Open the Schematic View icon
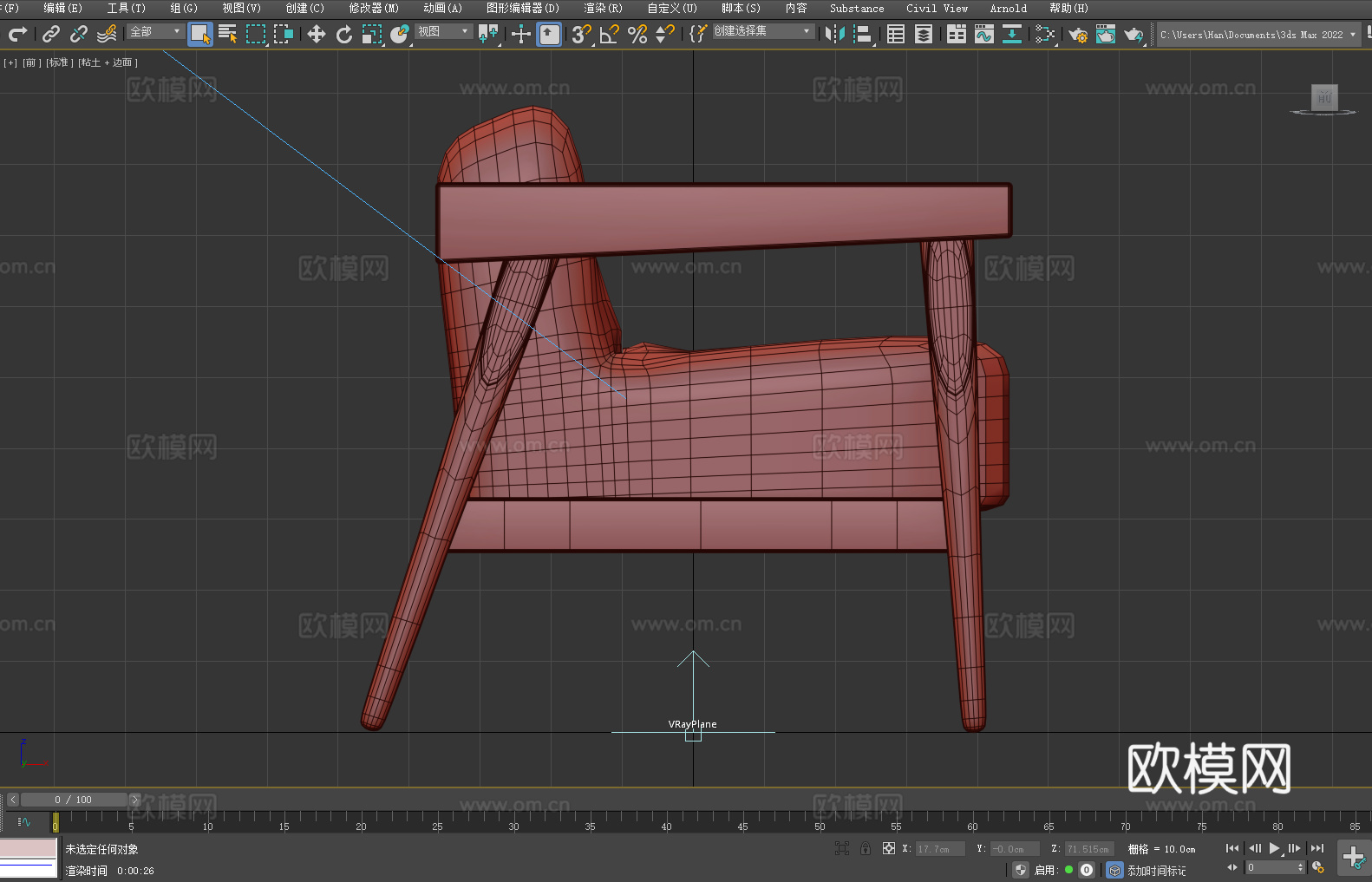 click(1012, 34)
